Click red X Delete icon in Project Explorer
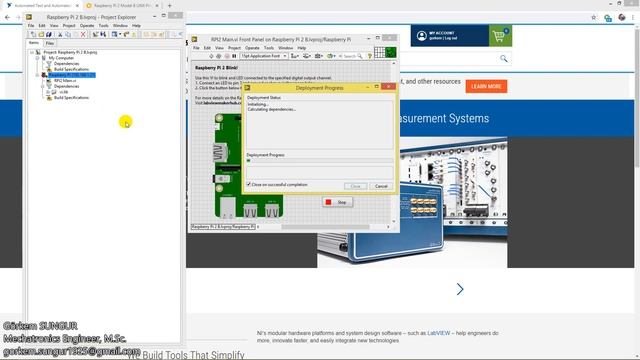This screenshot has width=640, height=360. tap(83, 35)
